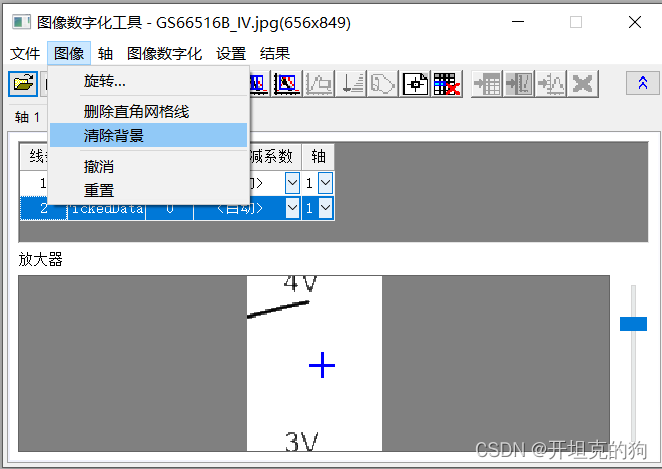Open row 2 自动 dropdown arrow

click(292, 208)
